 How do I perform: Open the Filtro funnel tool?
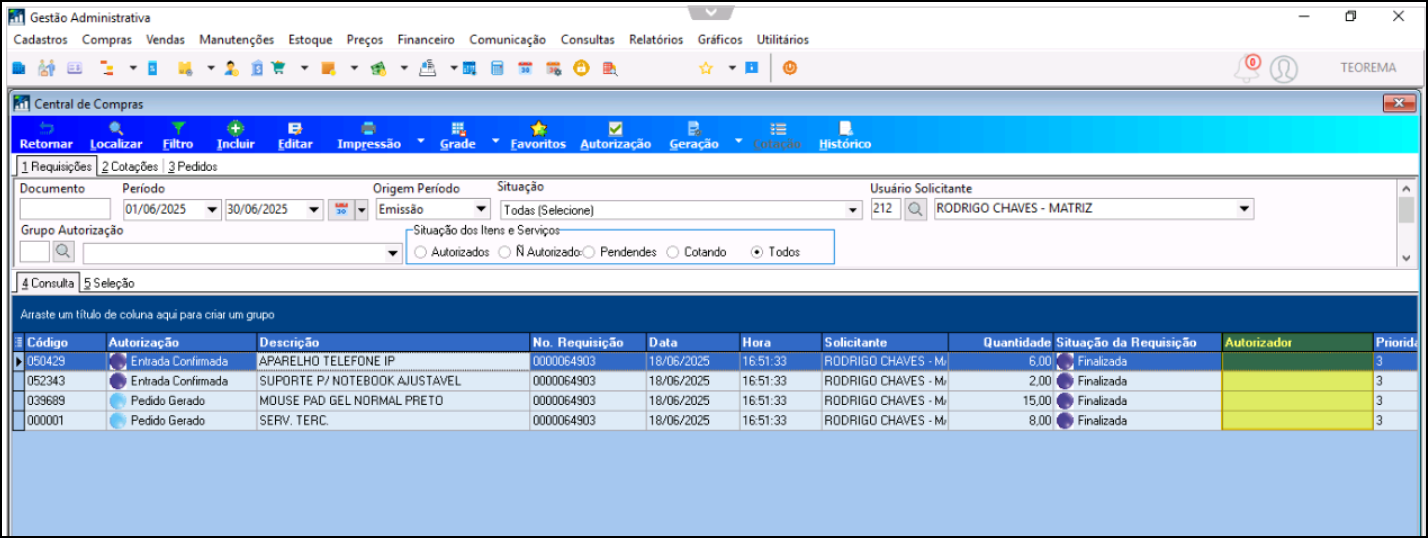click(178, 136)
